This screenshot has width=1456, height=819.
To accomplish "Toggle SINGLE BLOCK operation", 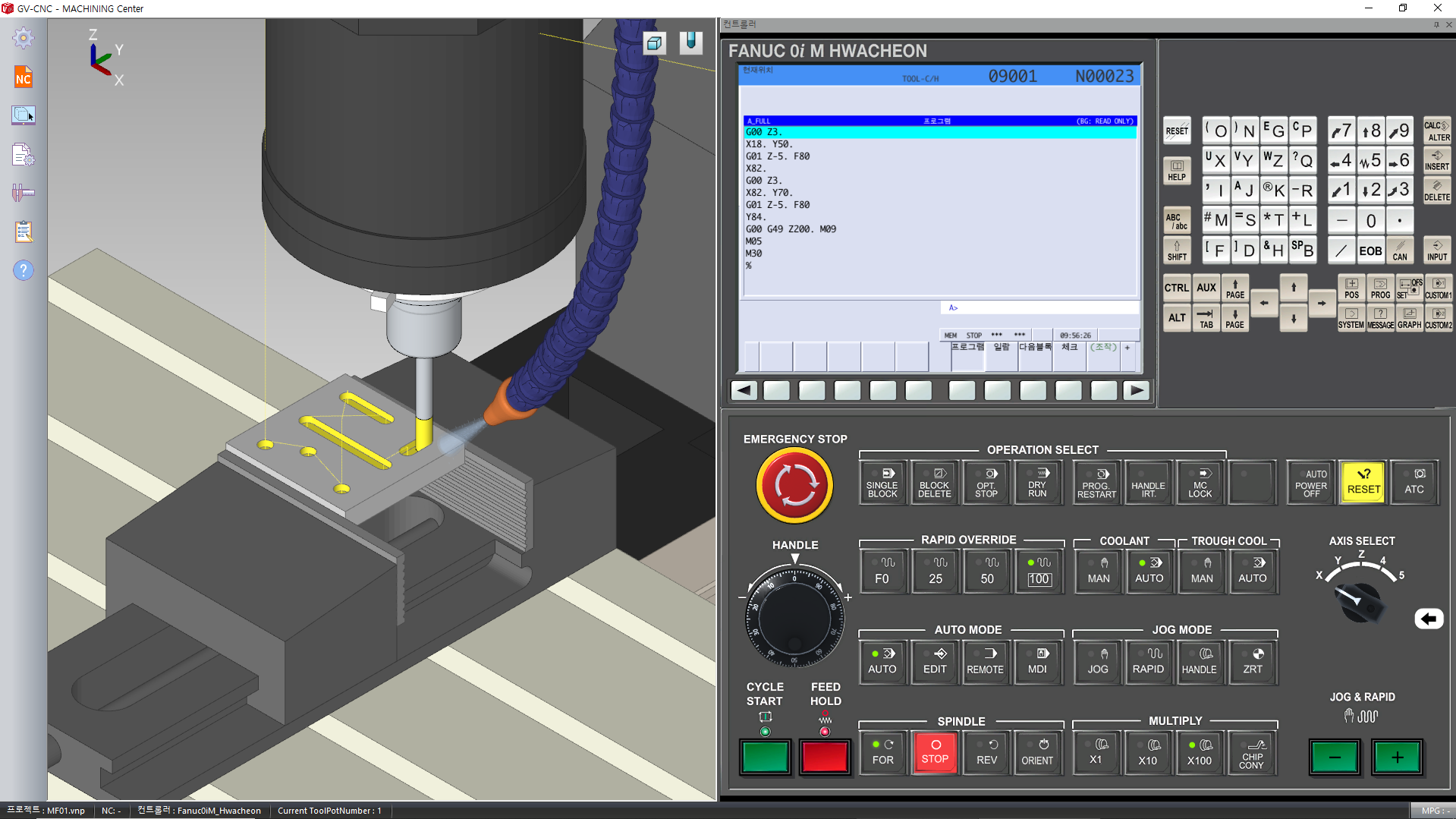I will click(882, 483).
